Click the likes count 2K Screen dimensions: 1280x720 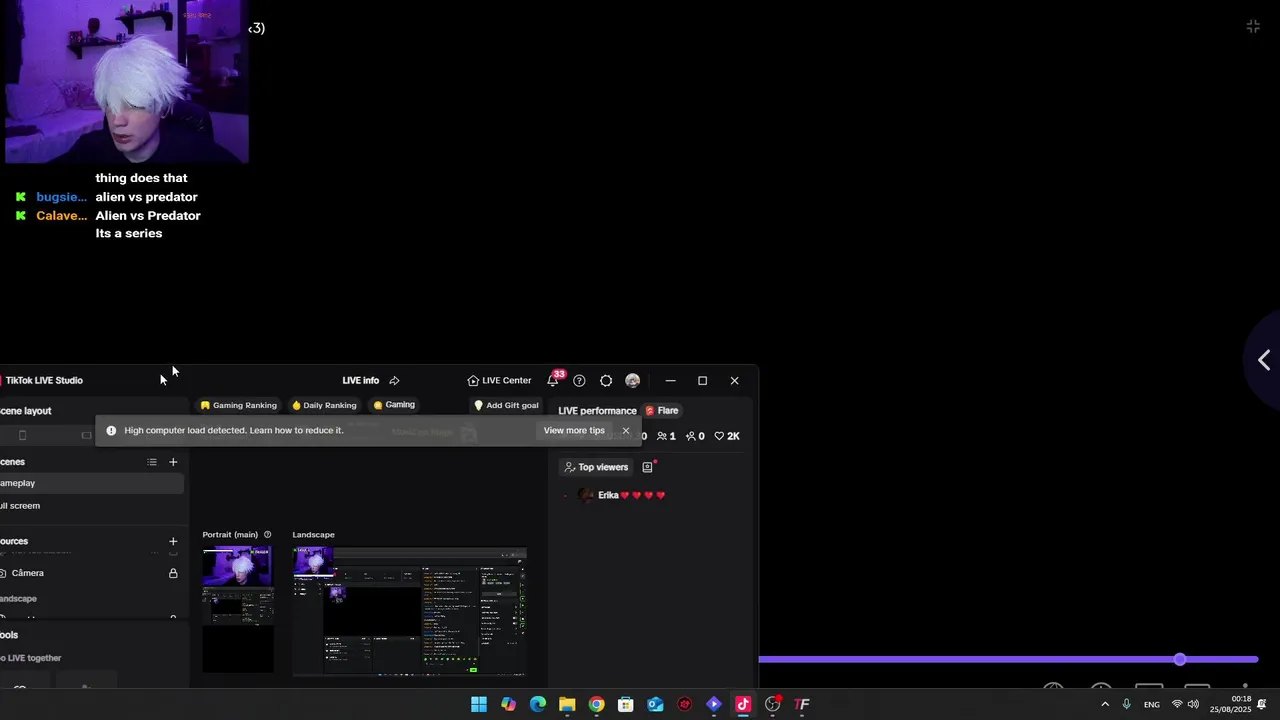click(x=727, y=436)
